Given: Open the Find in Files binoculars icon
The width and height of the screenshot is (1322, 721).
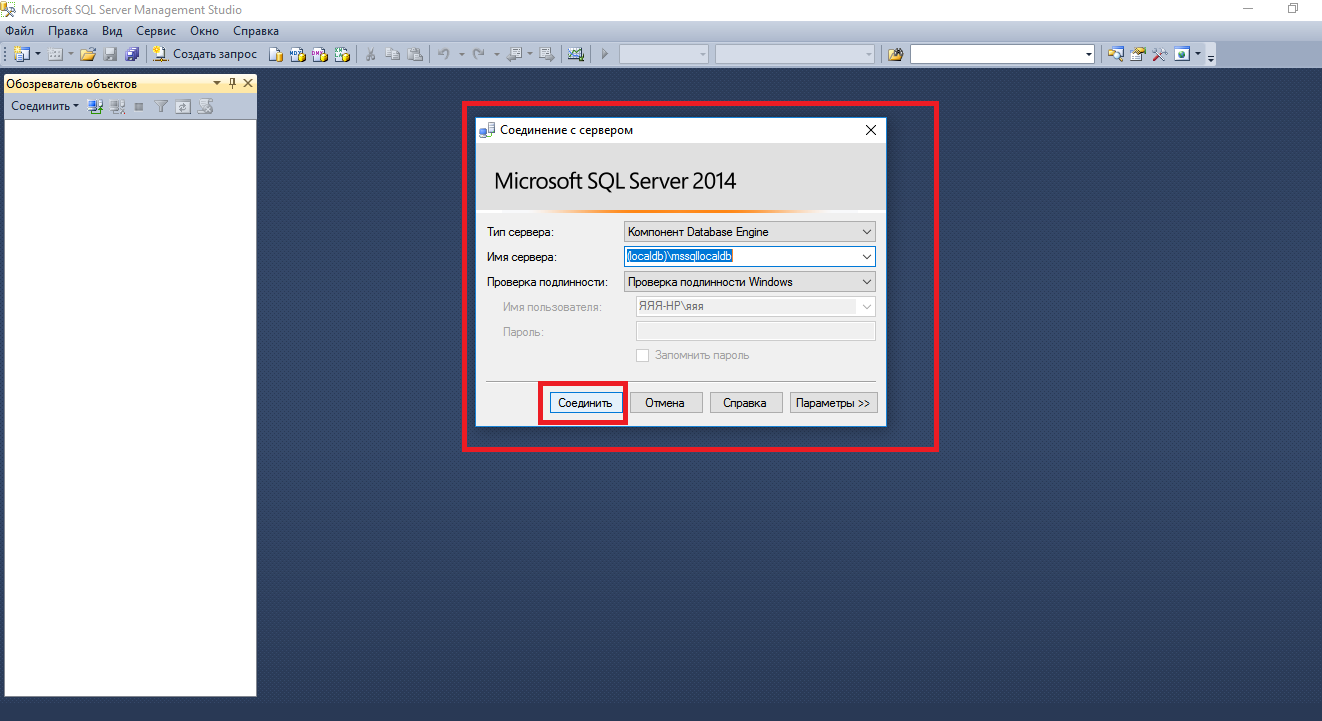Looking at the screenshot, I should [x=895, y=54].
